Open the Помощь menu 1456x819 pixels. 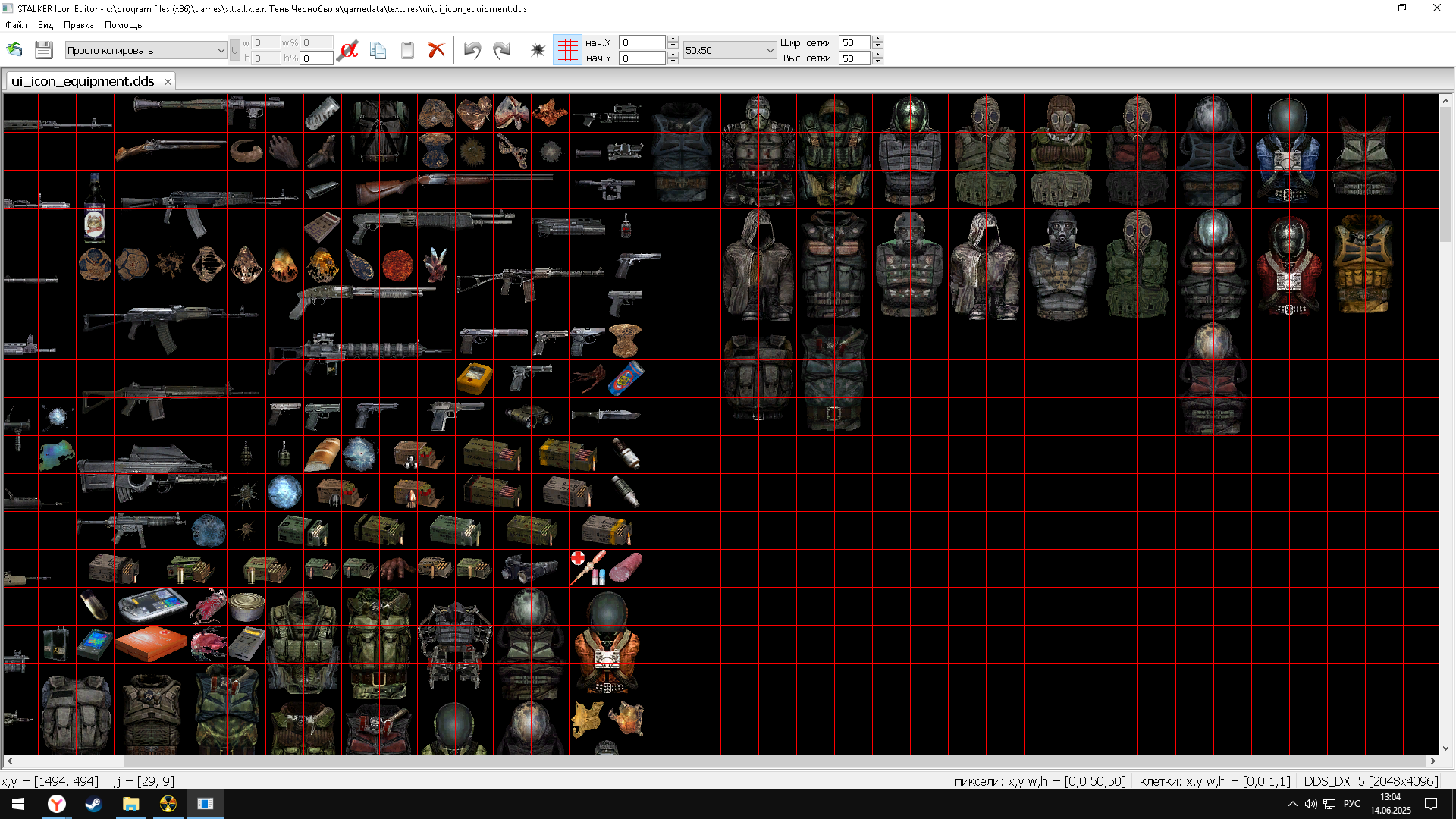(x=124, y=25)
